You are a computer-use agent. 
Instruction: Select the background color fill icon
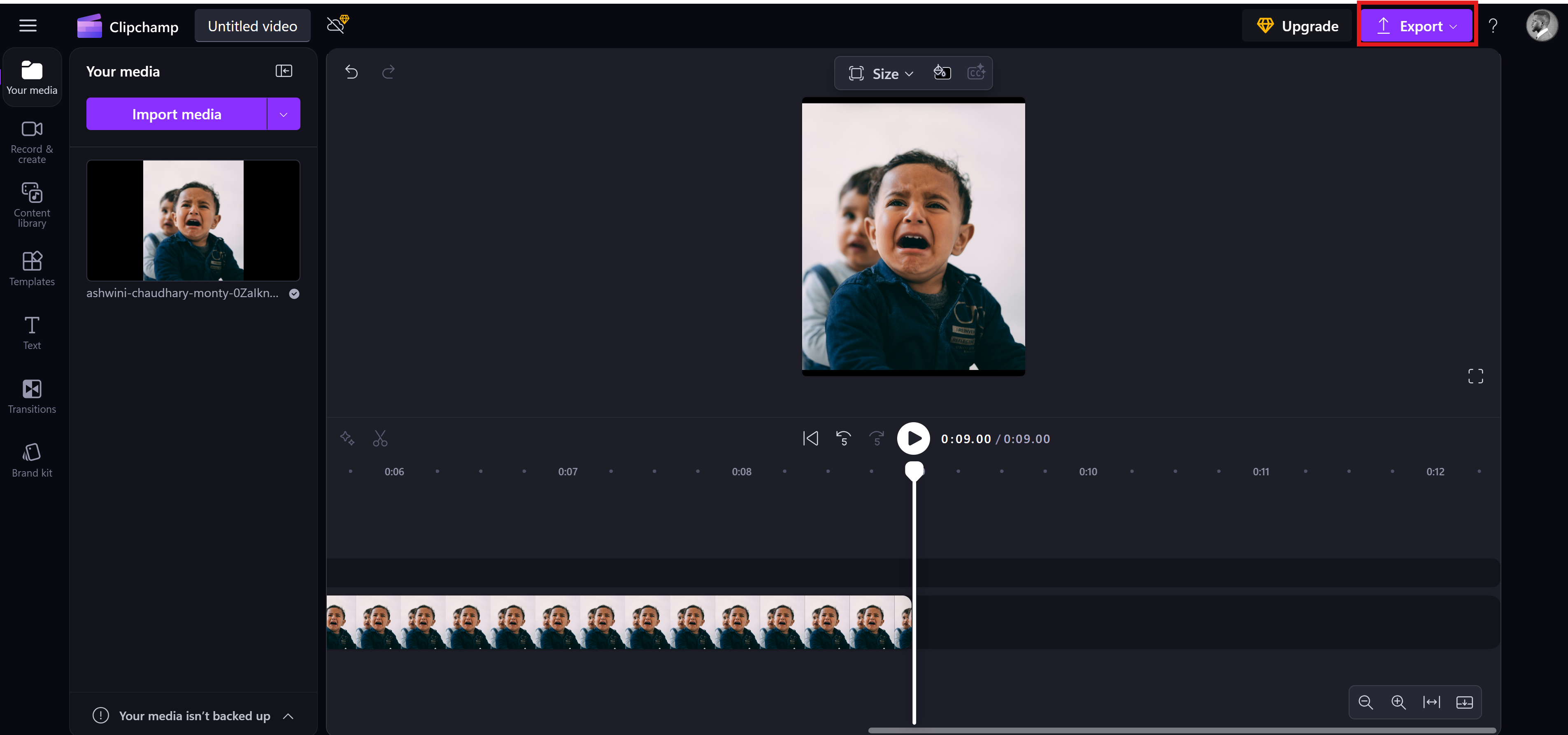tap(942, 72)
